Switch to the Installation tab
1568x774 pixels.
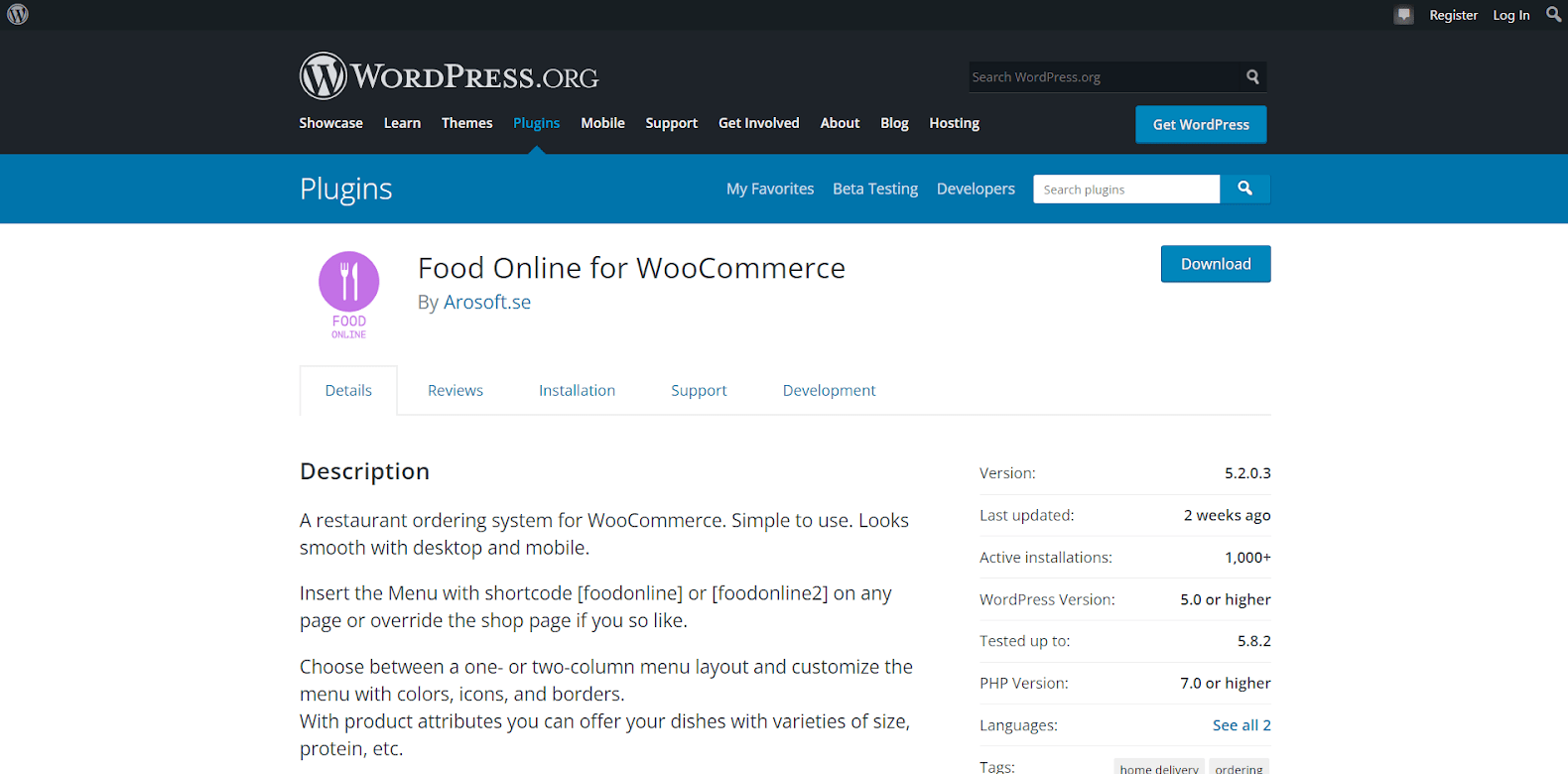577,390
